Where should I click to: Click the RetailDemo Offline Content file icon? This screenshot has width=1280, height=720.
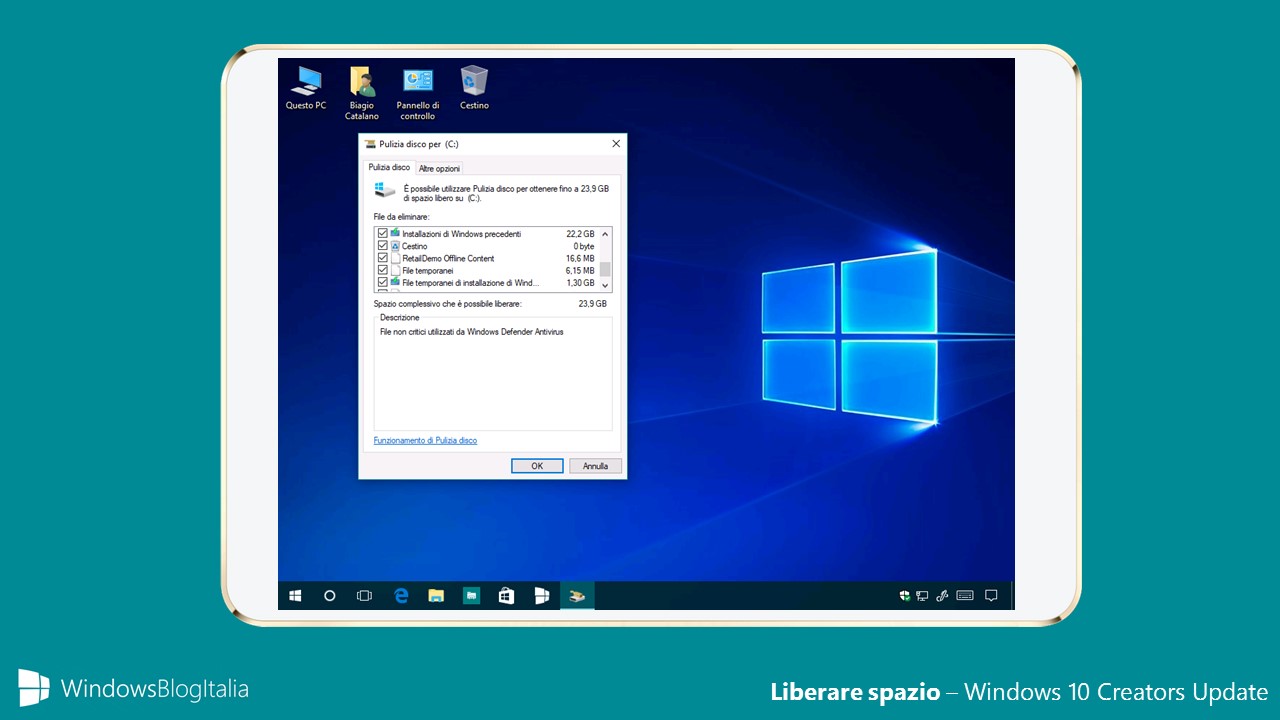click(x=395, y=258)
